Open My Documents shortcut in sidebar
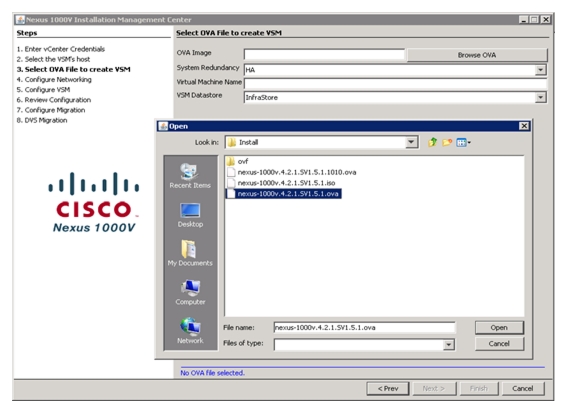 [190, 254]
